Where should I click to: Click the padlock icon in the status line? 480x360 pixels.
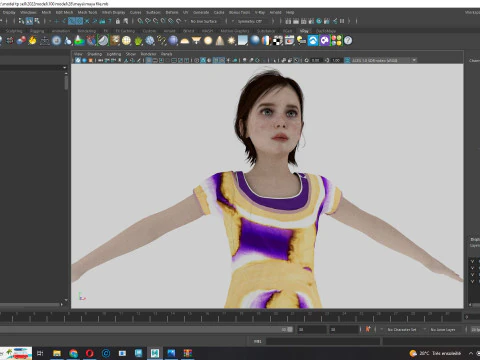click(x=118, y=21)
